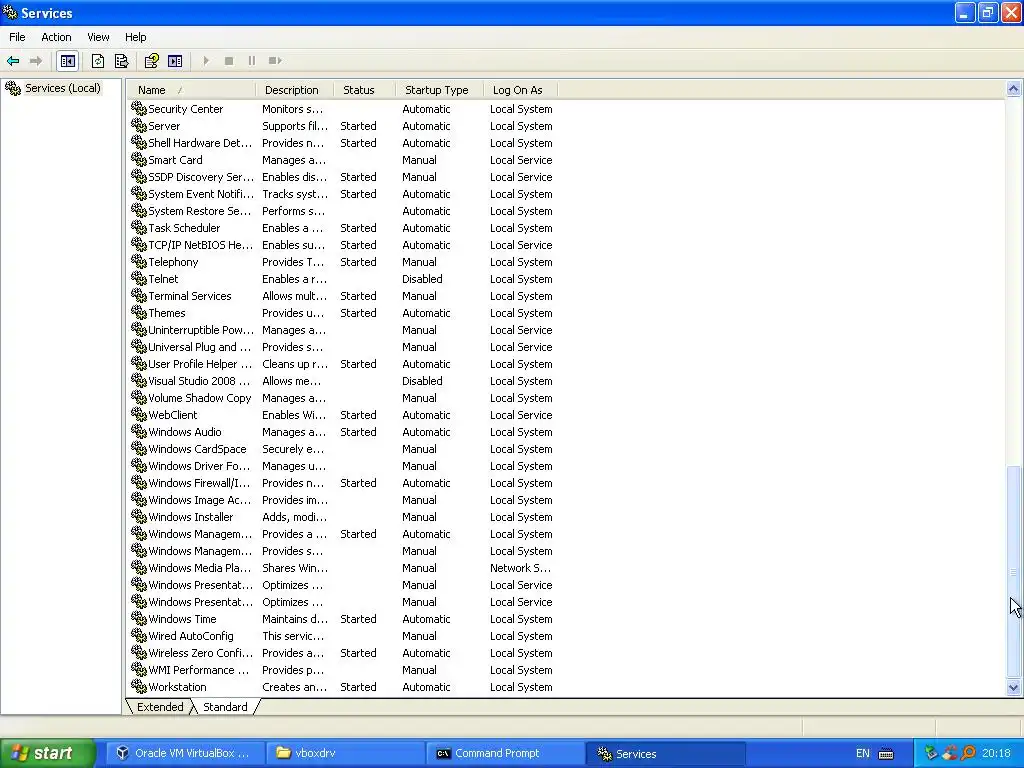
Task: Select Visual Studio 2008 service row
Action: pyautogui.click(x=343, y=381)
